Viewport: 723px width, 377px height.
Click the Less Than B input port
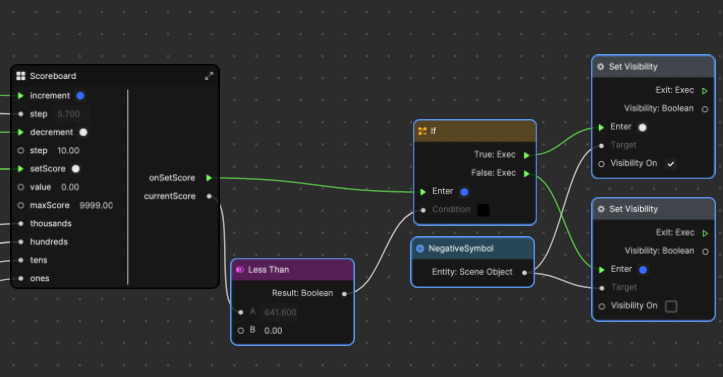(240, 330)
